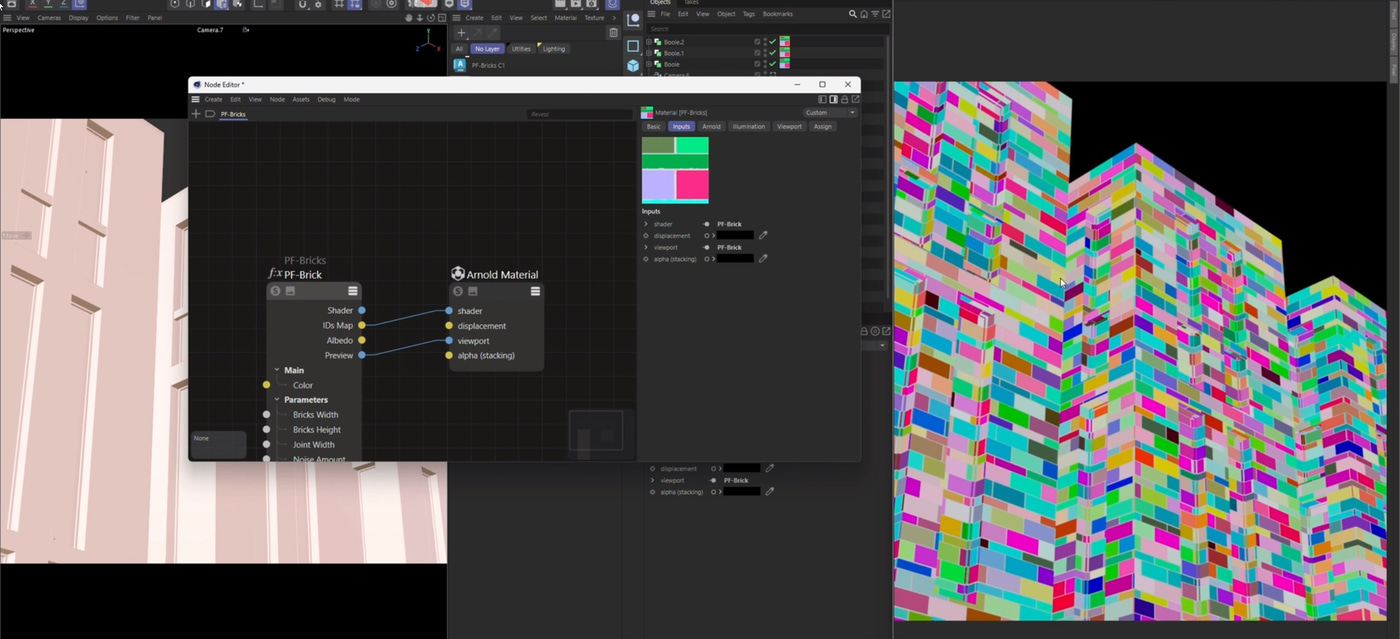Toggle the green checkmark for Boole.2

(x=772, y=42)
